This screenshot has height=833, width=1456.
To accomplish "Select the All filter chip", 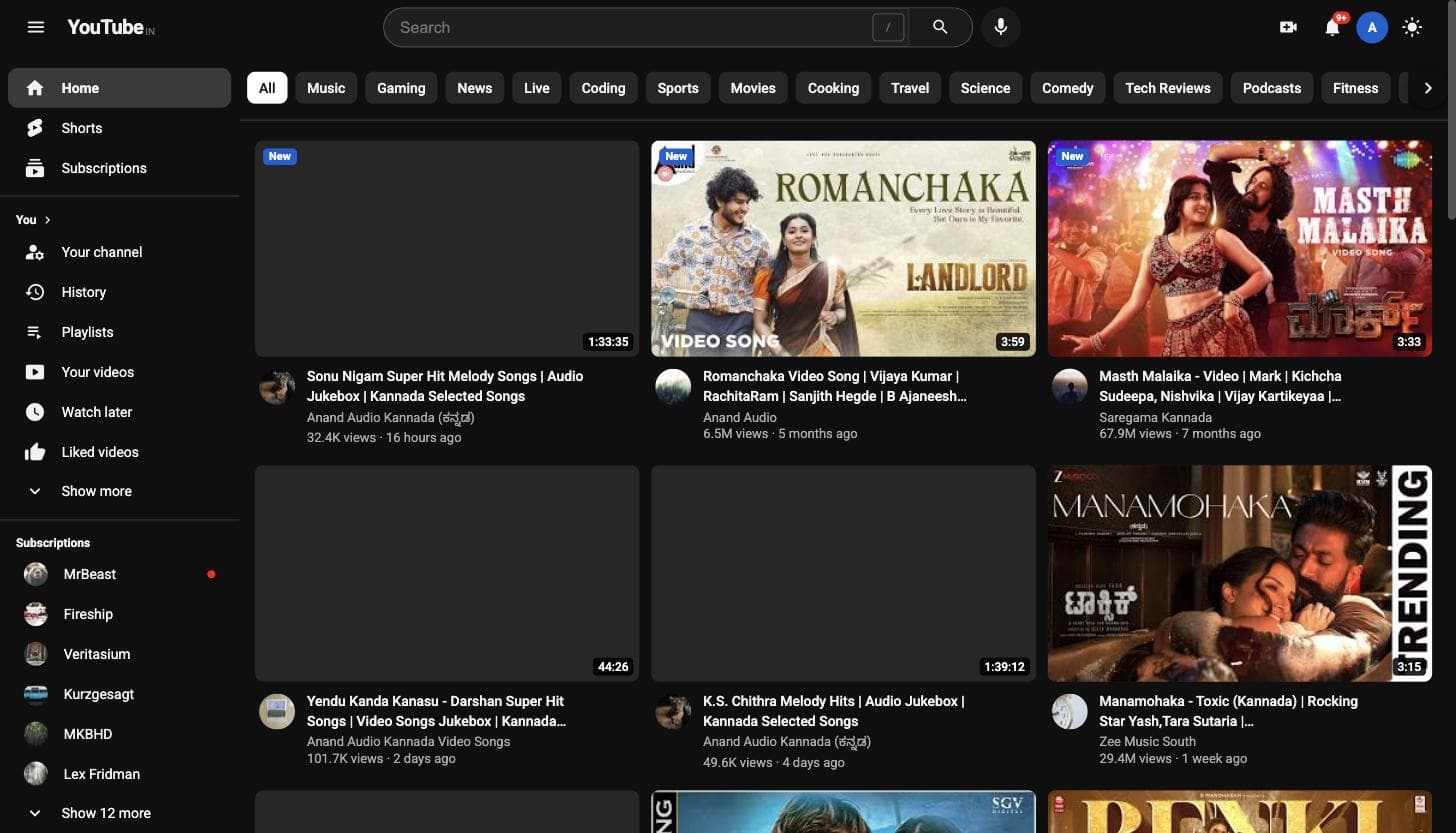I will pyautogui.click(x=267, y=88).
